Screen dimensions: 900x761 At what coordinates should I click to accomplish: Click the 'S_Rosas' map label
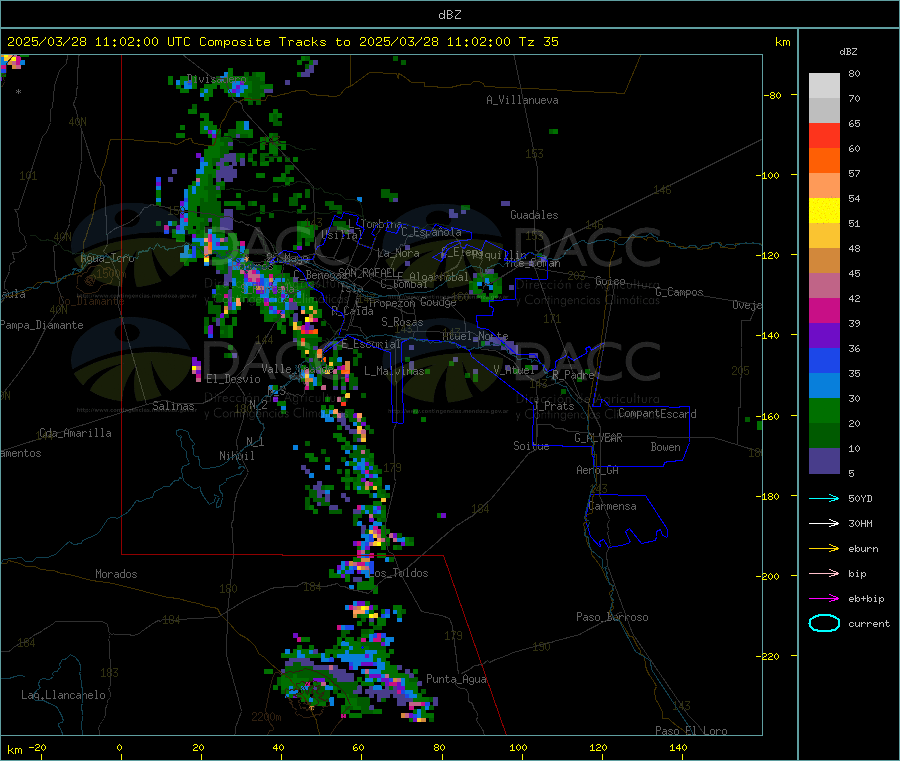click(402, 322)
